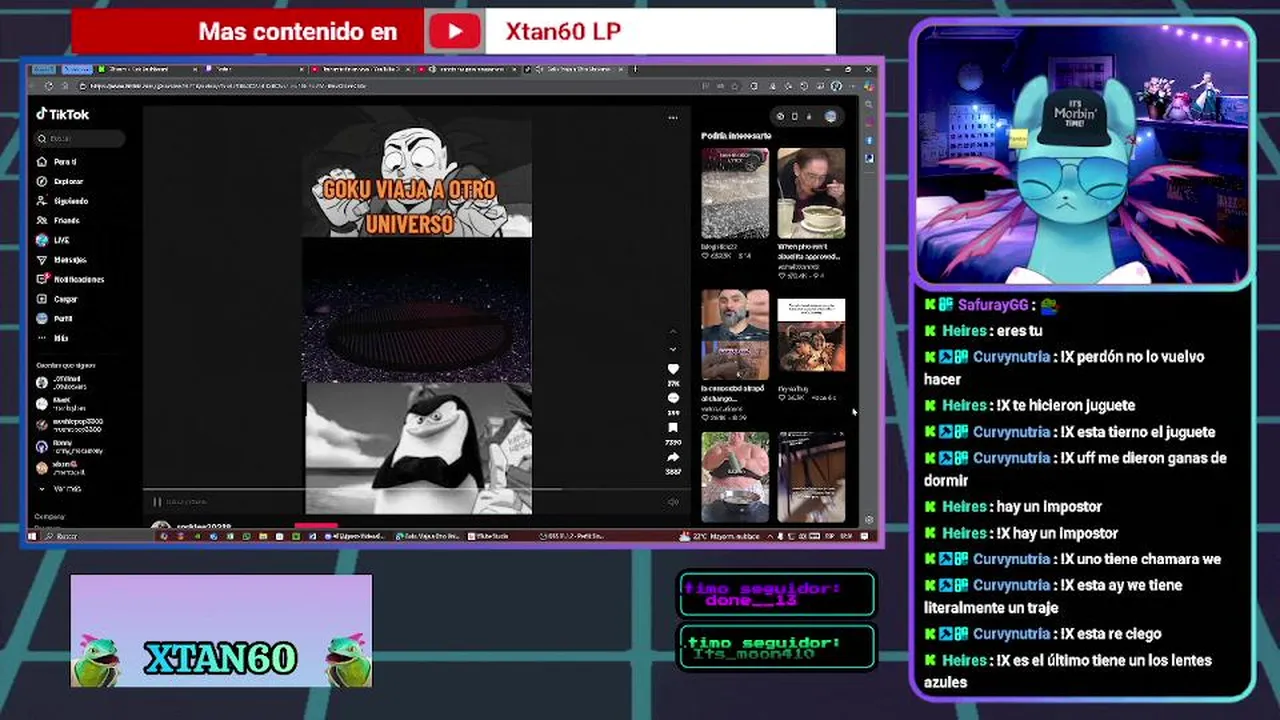The height and width of the screenshot is (720, 1280).
Task: Click SafurayGG's username in the chat
Action: tap(993, 305)
